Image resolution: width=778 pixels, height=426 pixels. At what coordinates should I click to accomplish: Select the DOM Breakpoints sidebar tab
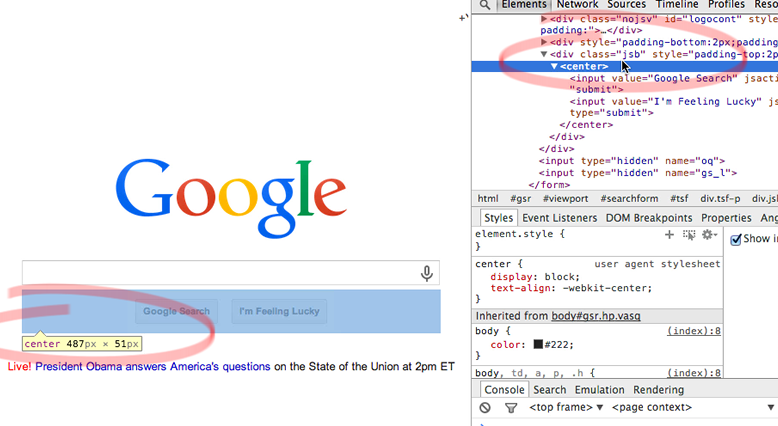pyautogui.click(x=648, y=218)
